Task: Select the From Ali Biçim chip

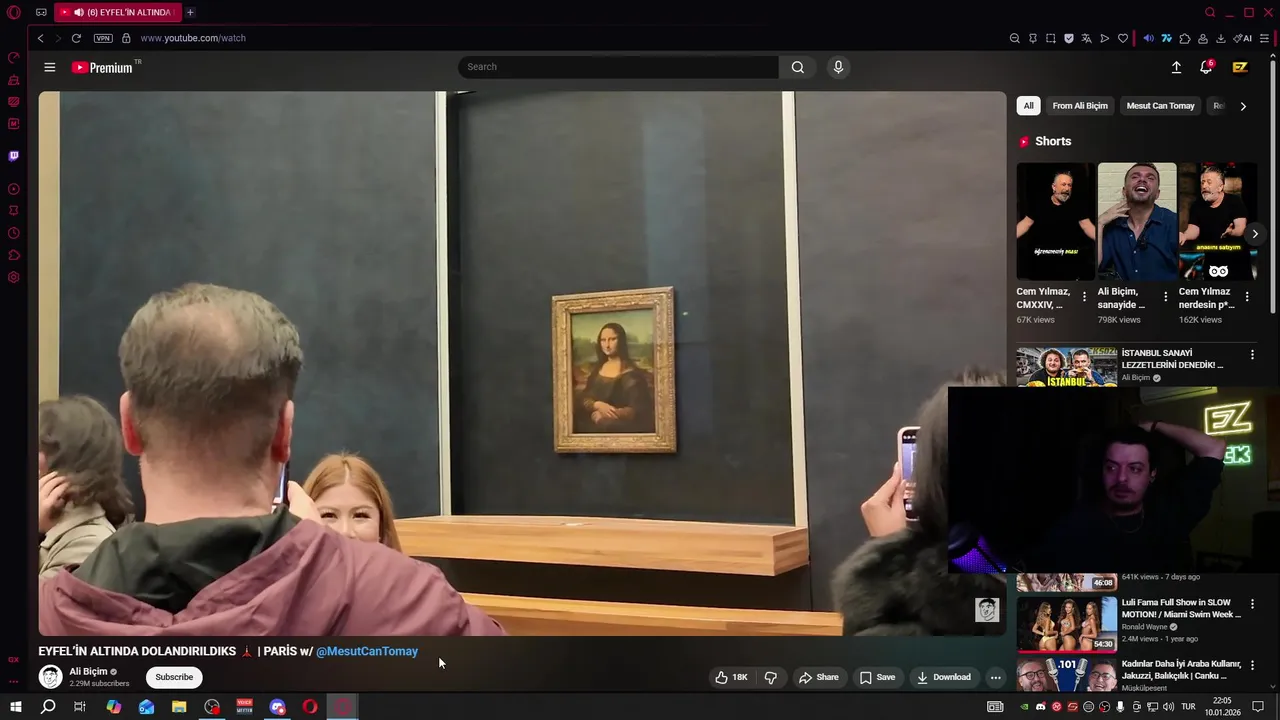Action: [x=1080, y=106]
